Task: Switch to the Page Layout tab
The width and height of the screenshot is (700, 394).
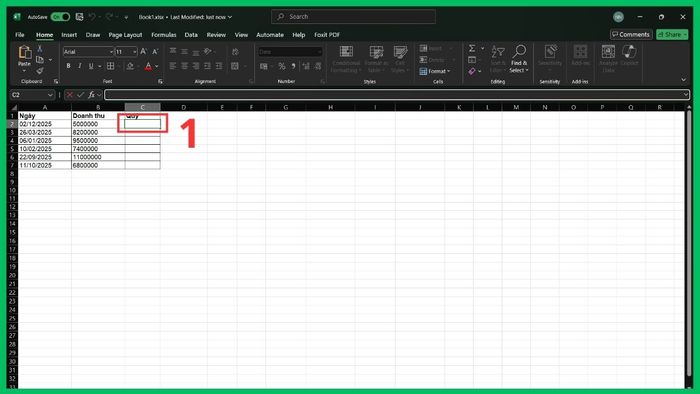Action: (x=125, y=35)
